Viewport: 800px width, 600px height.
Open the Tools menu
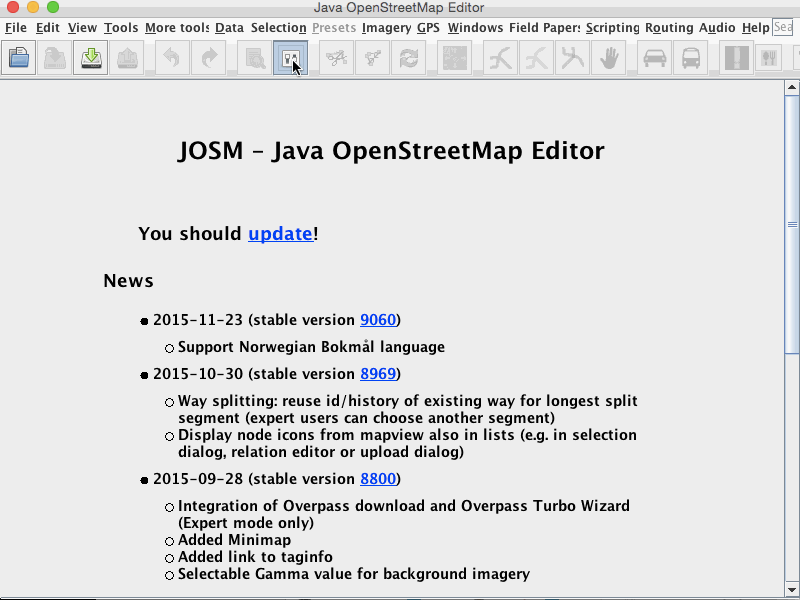(x=121, y=28)
